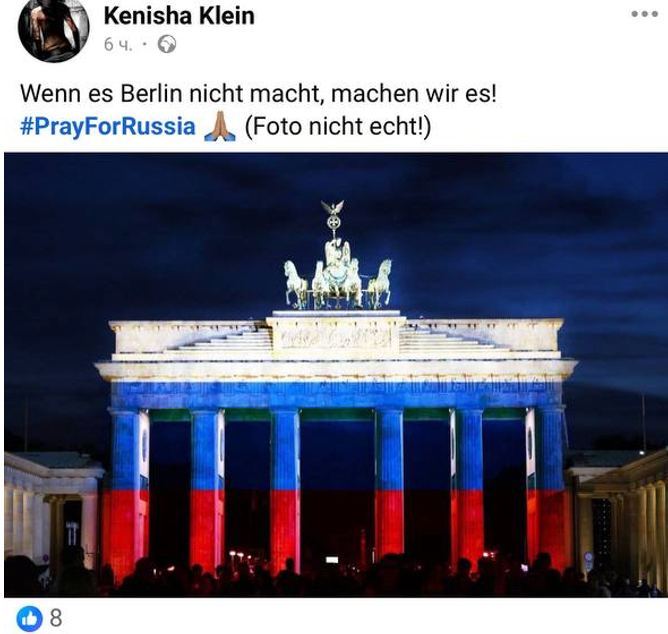
Task: Click the text '(Foto nicht echt!)'
Action: (338, 127)
